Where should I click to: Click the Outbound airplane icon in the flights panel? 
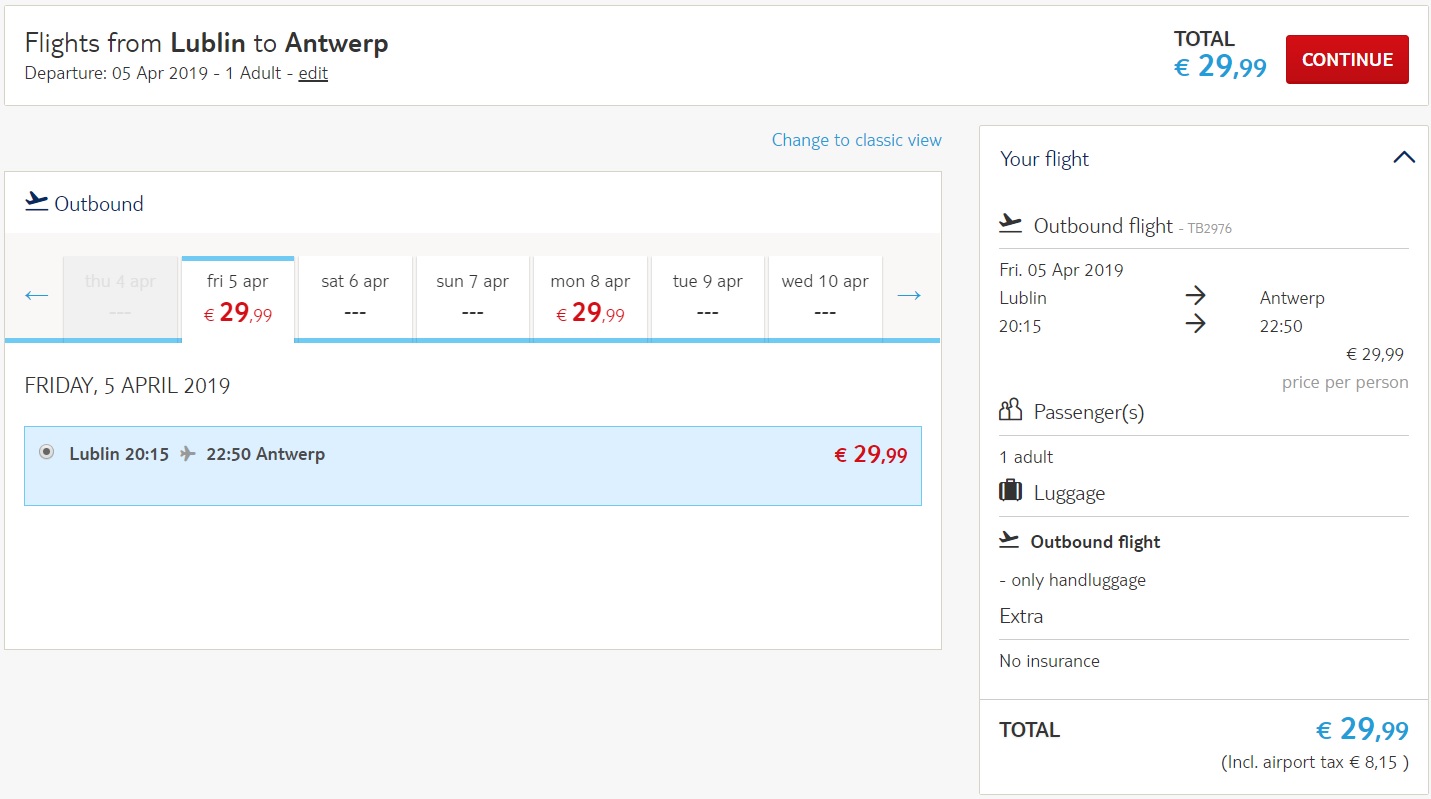click(x=37, y=201)
